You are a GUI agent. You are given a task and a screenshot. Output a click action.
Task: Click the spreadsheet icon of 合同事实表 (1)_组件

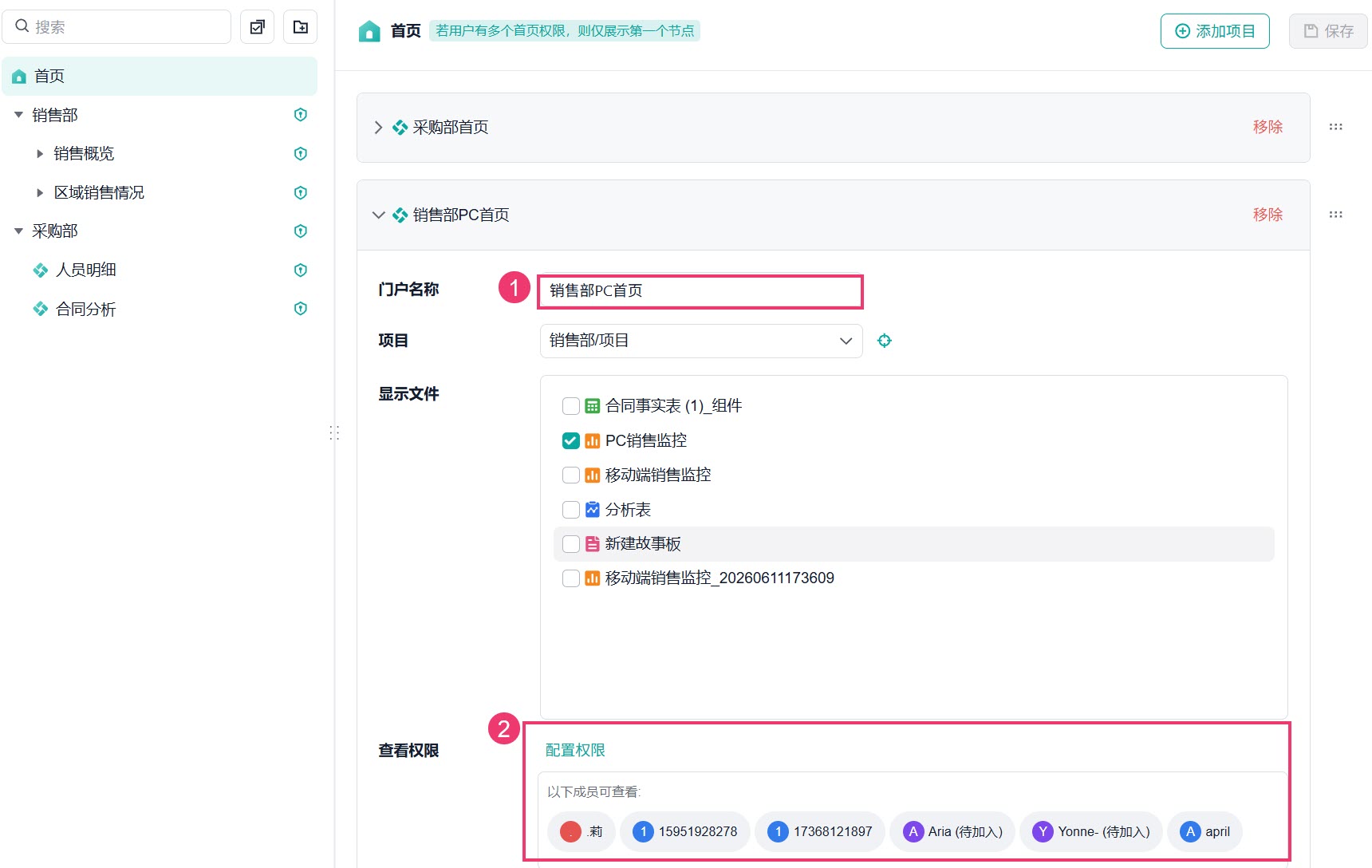592,406
